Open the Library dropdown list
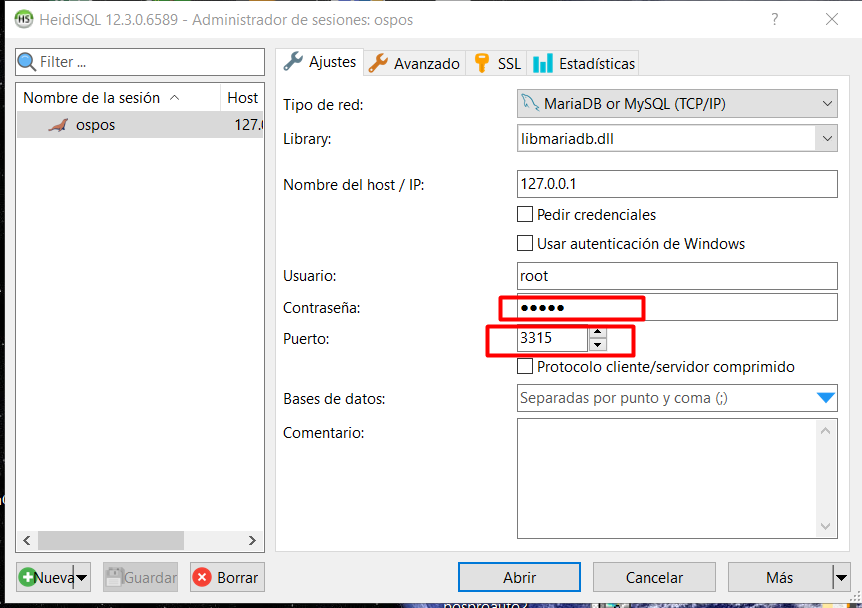Viewport: 862px width, 608px height. coord(826,139)
